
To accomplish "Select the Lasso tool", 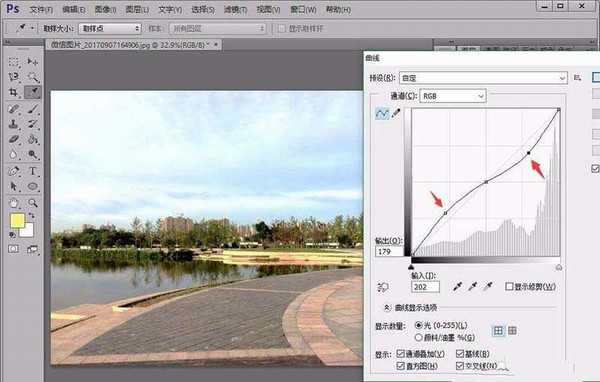I will (x=14, y=77).
